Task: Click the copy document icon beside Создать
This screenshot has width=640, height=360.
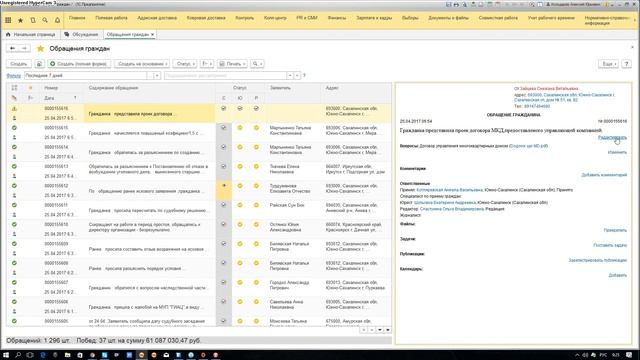Action: (39, 64)
